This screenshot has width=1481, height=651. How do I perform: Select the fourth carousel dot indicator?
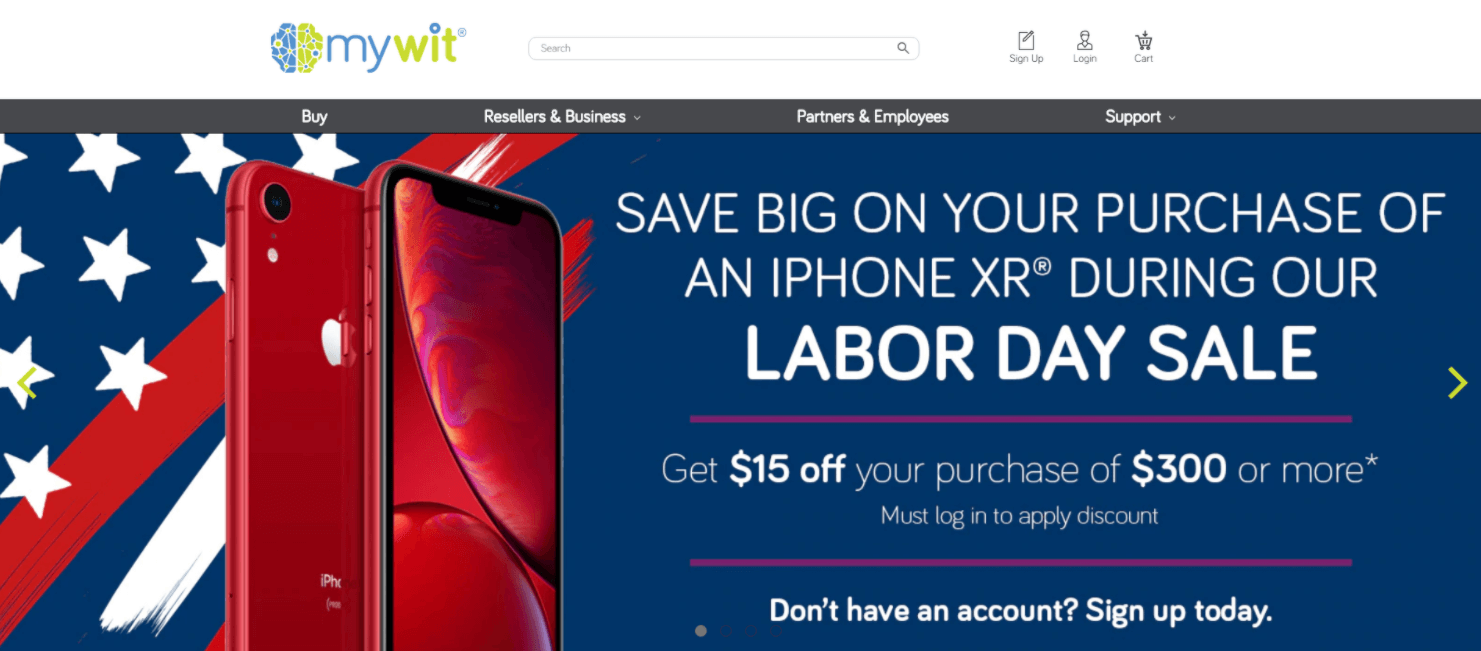(776, 631)
